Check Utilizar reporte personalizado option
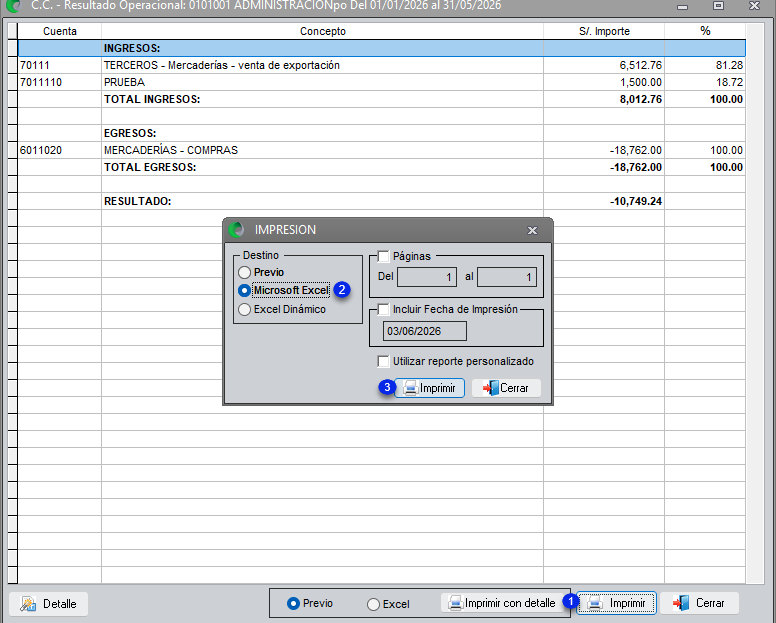 coord(383,361)
